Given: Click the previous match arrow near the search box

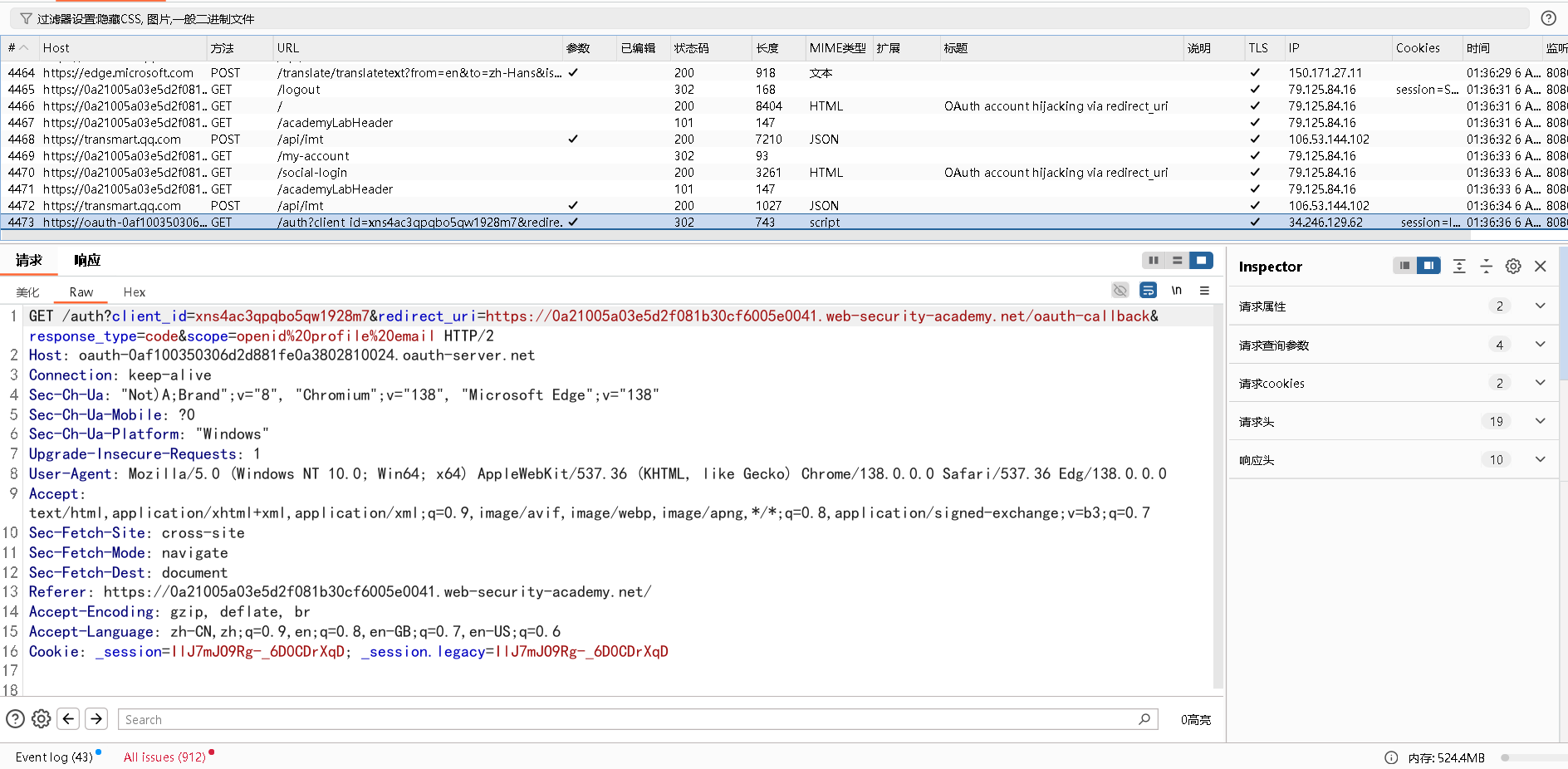Looking at the screenshot, I should 68,719.
